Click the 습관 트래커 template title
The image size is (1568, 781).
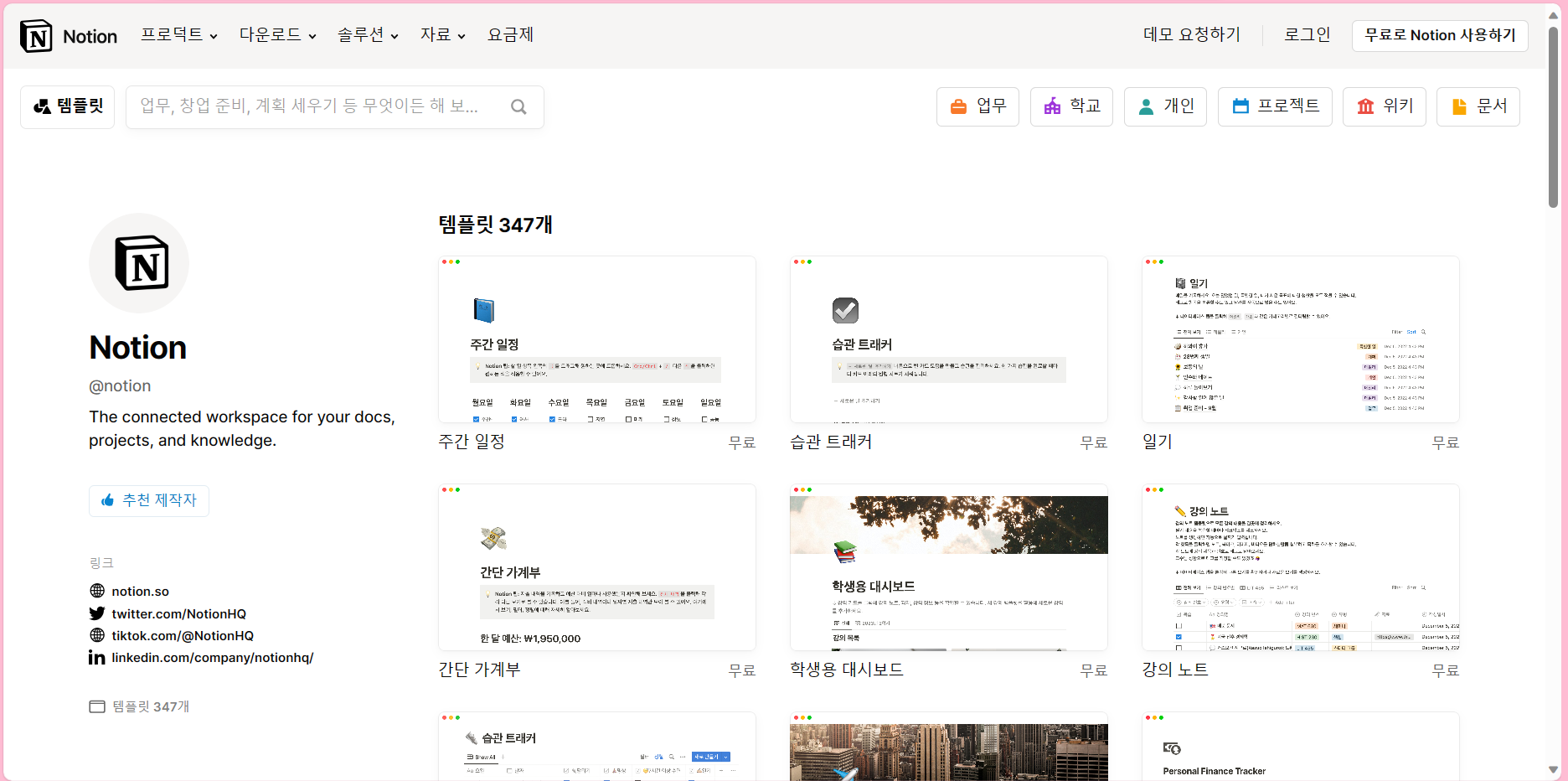(x=831, y=442)
